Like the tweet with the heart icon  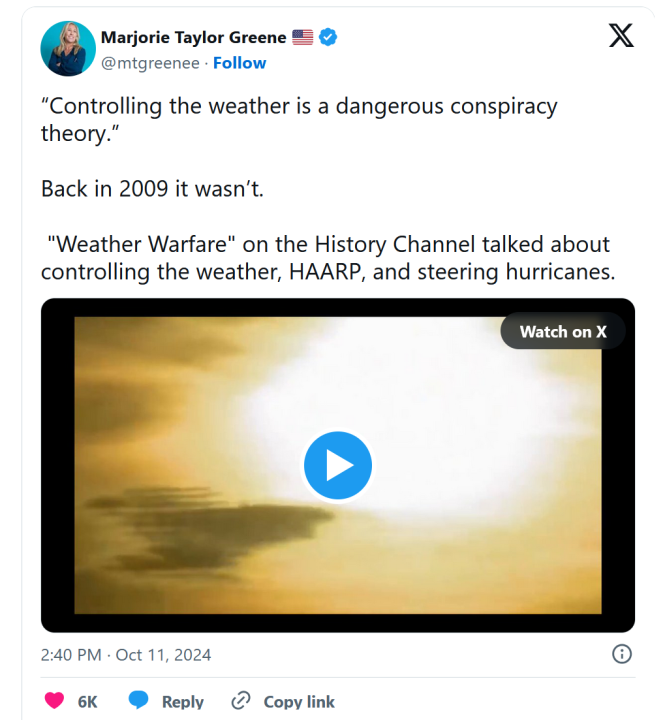[54, 701]
